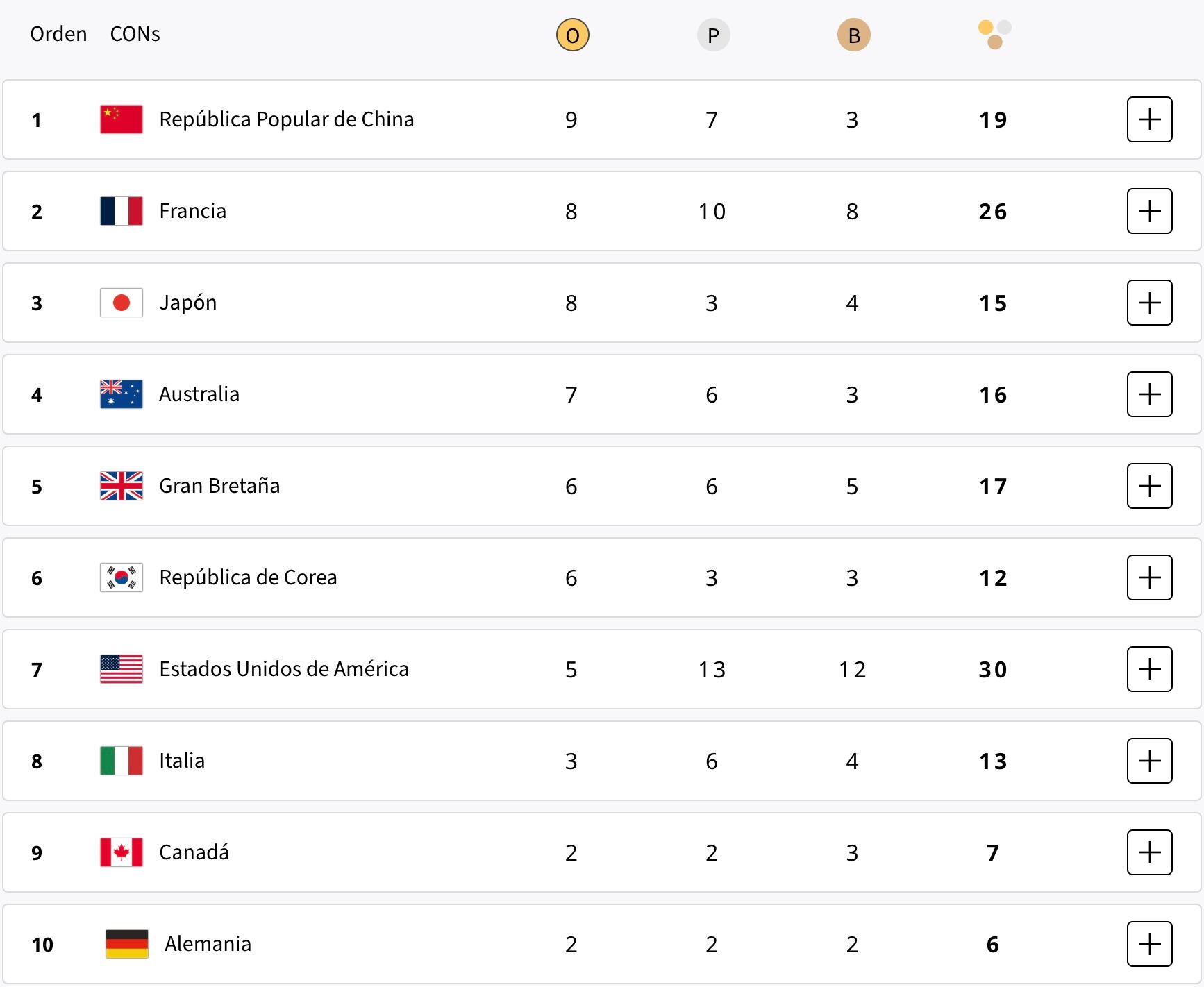Click the CONs column header
1204x987 pixels.
(135, 34)
